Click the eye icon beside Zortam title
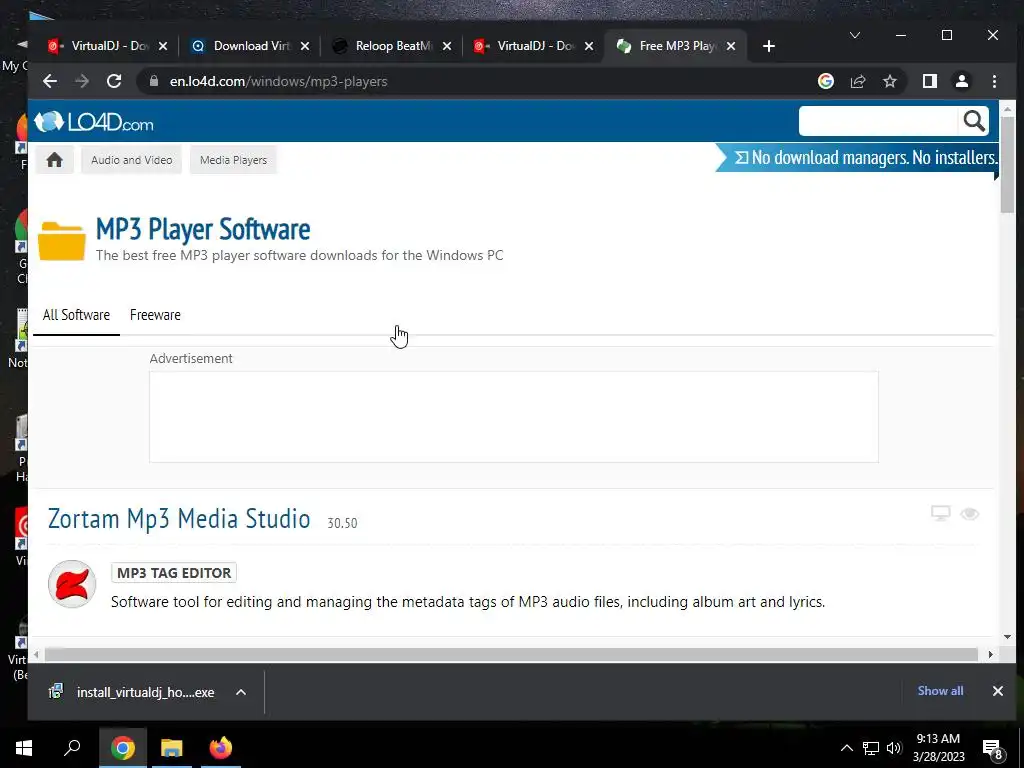The width and height of the screenshot is (1024, 768). coord(970,514)
